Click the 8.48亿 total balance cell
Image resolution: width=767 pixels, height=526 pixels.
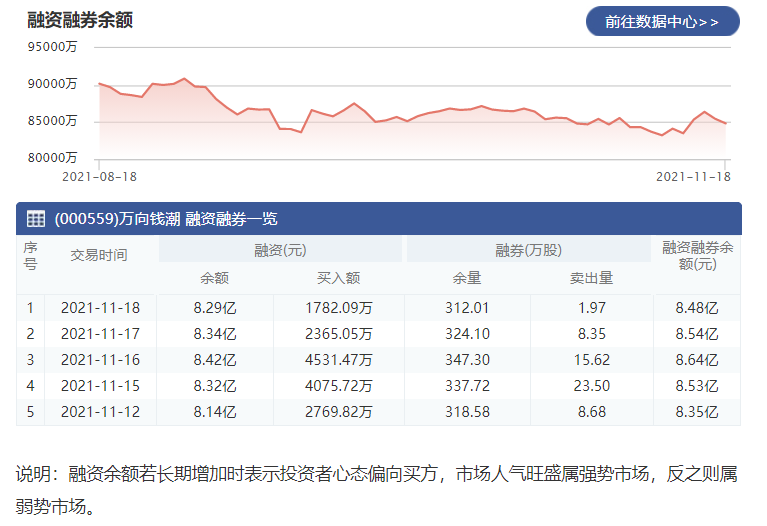(x=697, y=308)
